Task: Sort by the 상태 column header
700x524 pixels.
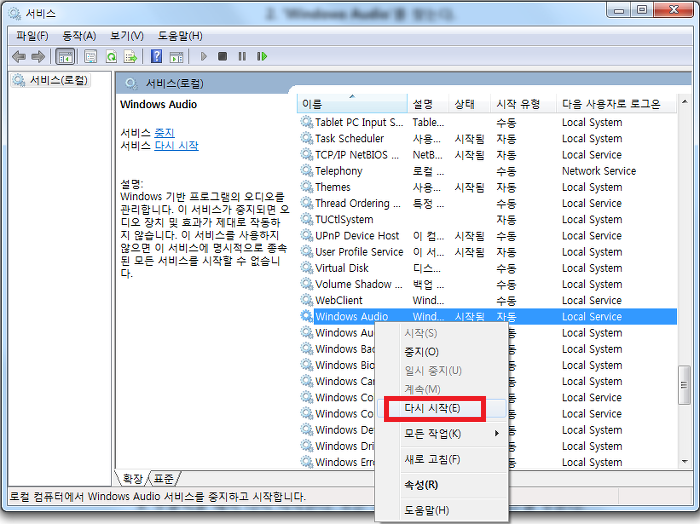Action: click(x=469, y=104)
